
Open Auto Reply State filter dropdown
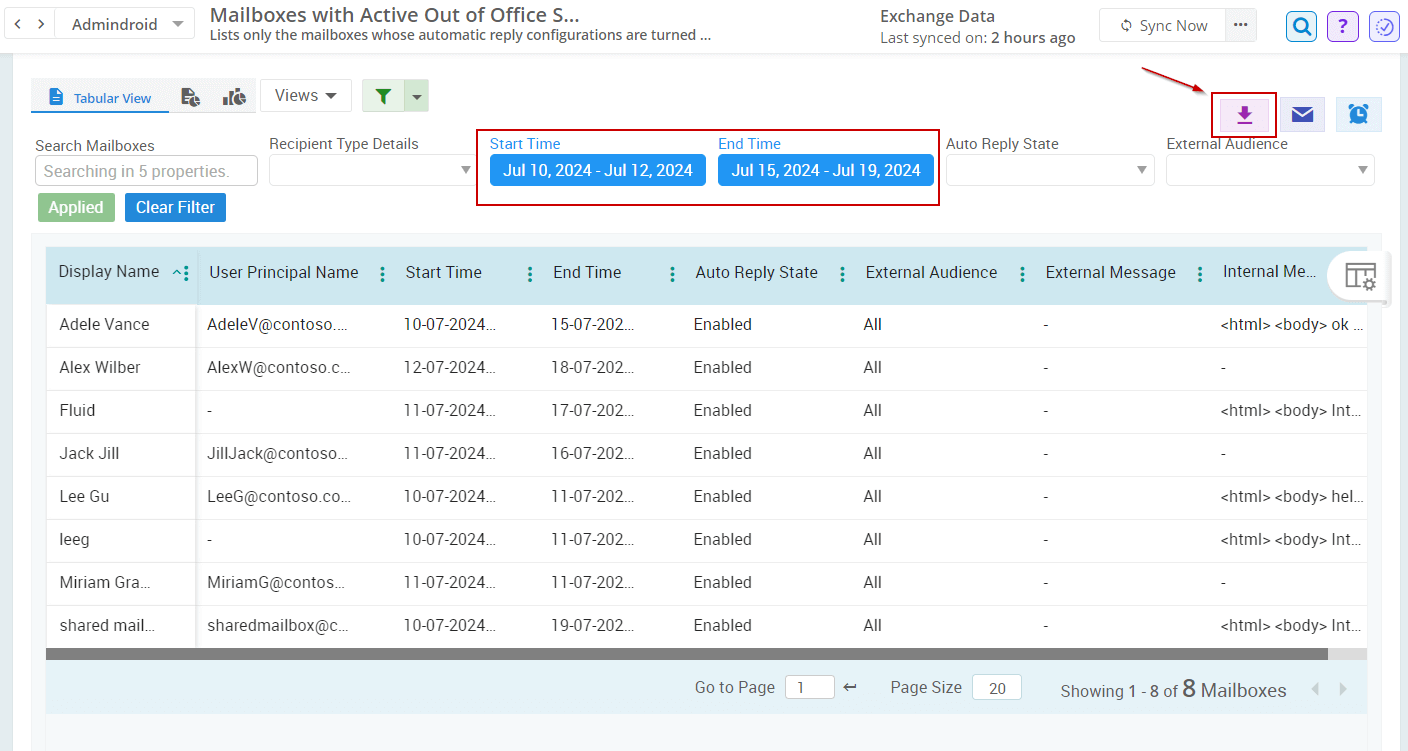point(1050,170)
